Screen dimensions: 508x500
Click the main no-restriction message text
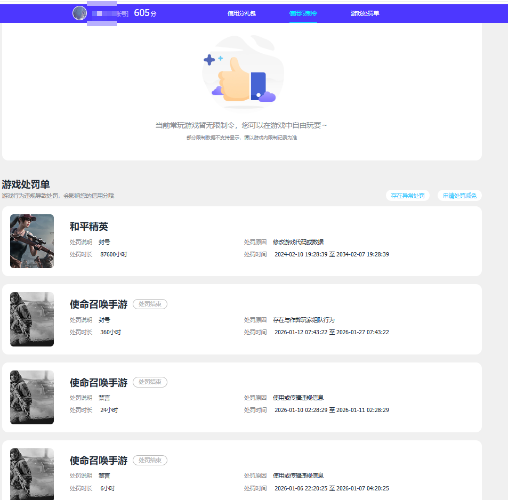[x=241, y=125]
